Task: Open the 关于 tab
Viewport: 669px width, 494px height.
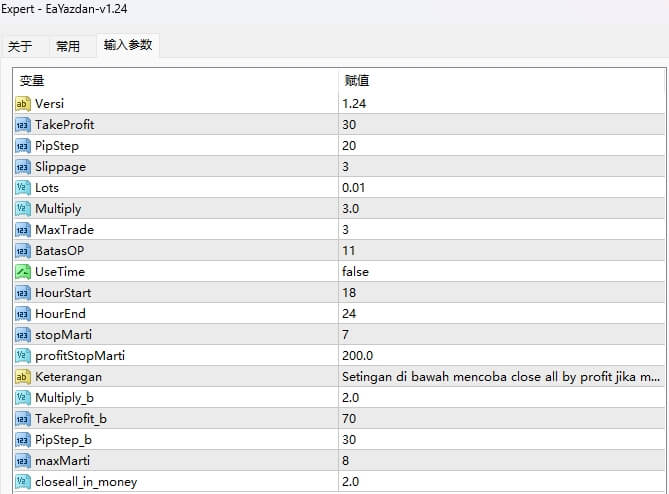Action: click(20, 46)
